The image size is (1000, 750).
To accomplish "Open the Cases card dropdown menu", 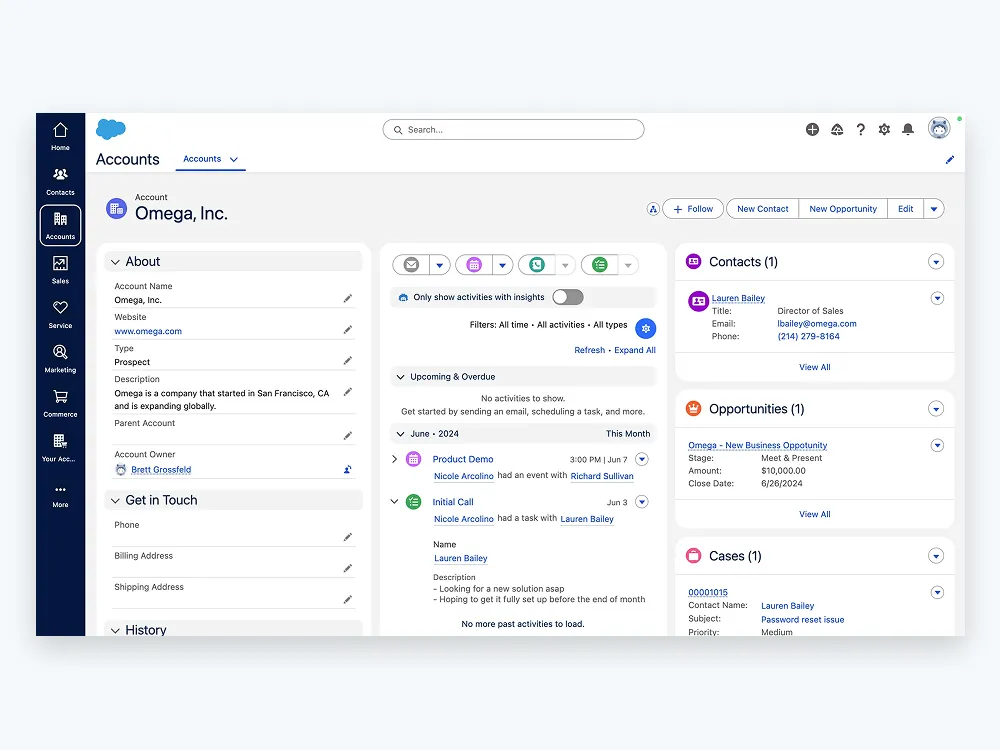I will pos(936,556).
